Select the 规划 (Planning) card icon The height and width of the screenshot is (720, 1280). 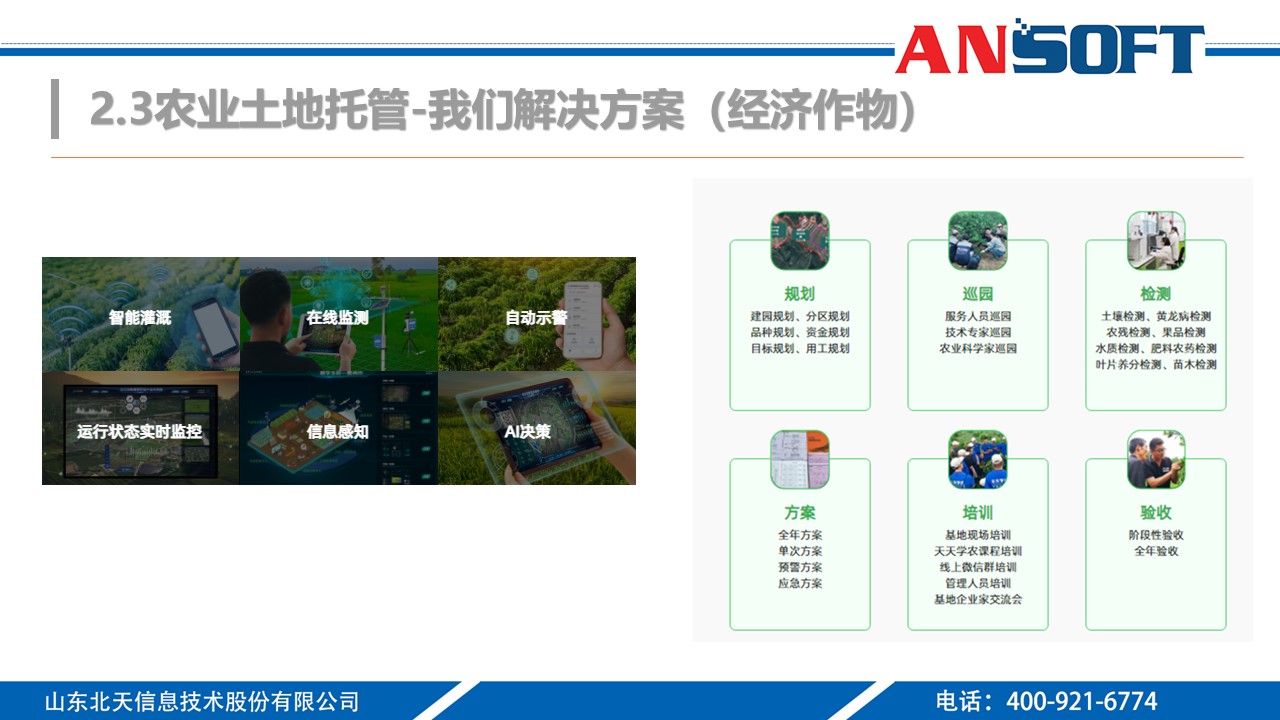pos(800,238)
